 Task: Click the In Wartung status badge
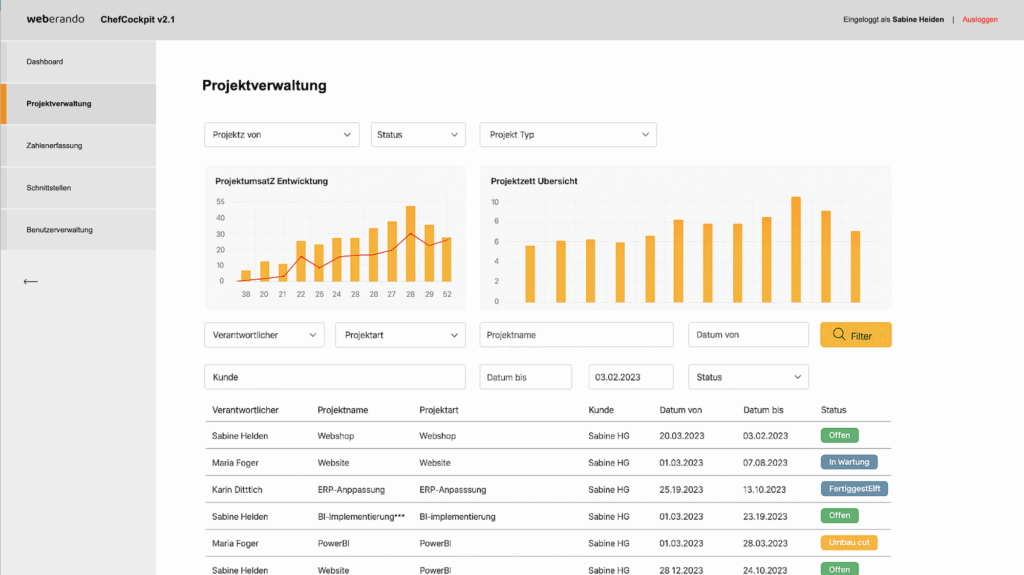tap(848, 462)
